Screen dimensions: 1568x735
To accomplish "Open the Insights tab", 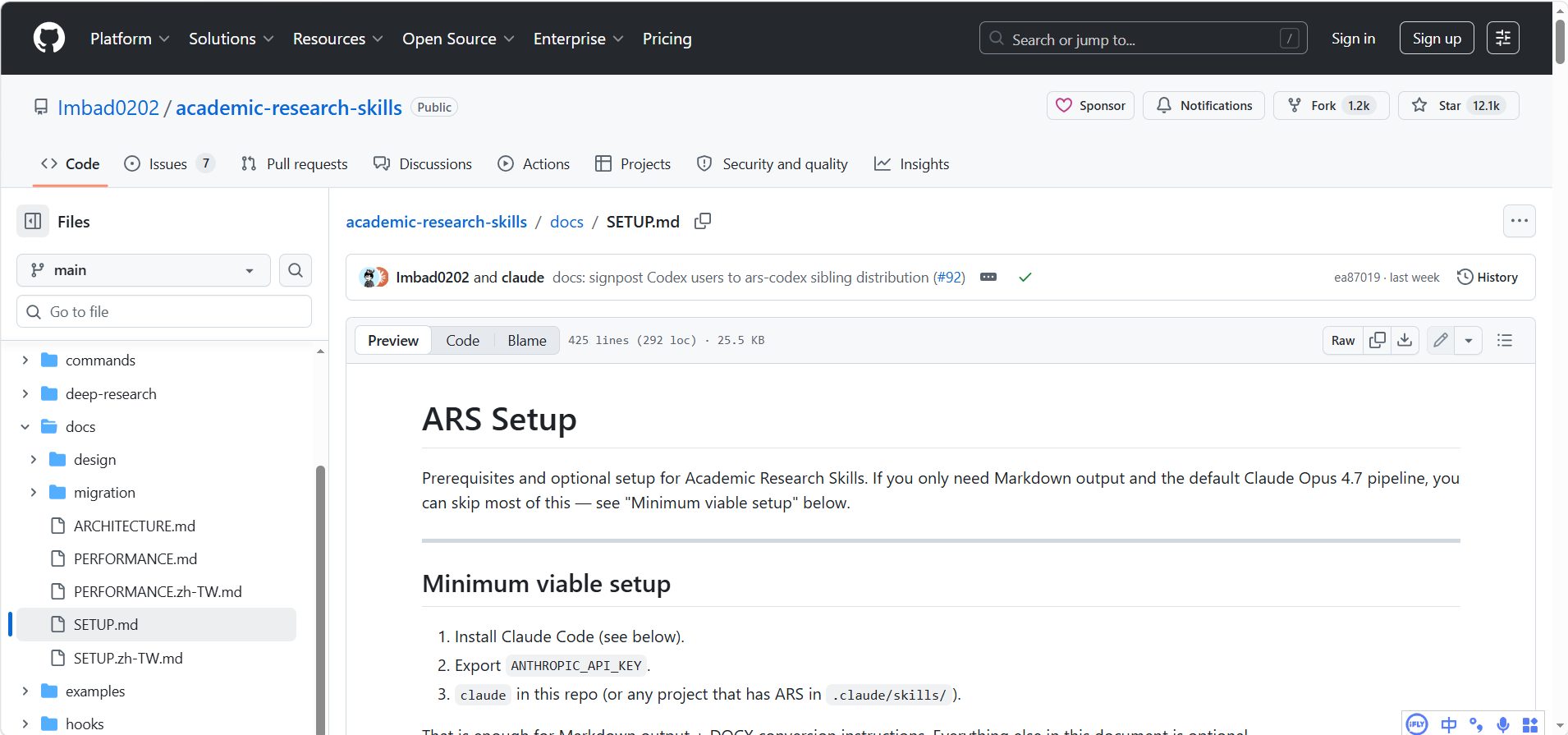I will click(x=912, y=164).
